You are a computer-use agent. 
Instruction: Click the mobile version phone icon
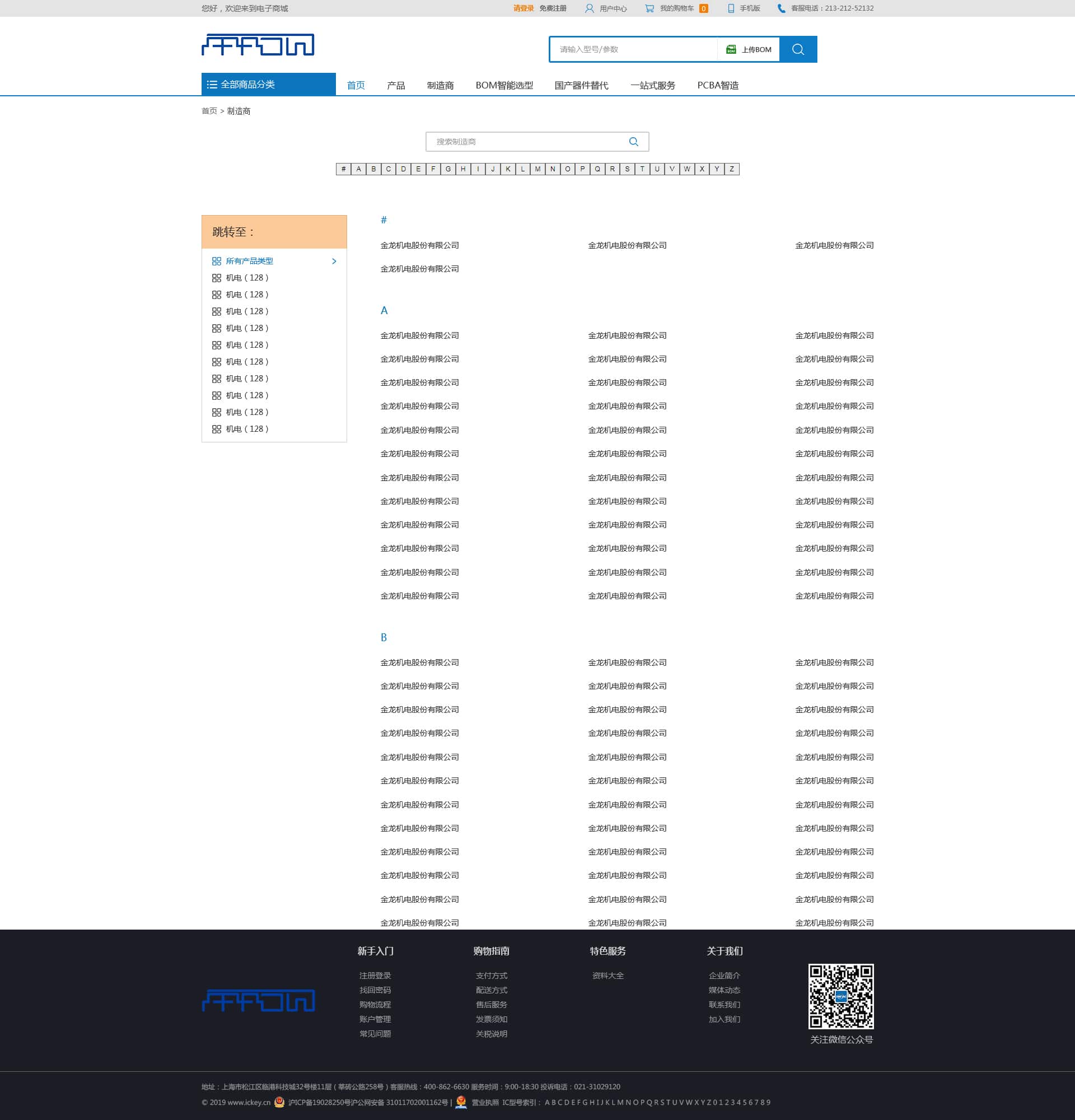(x=731, y=8)
